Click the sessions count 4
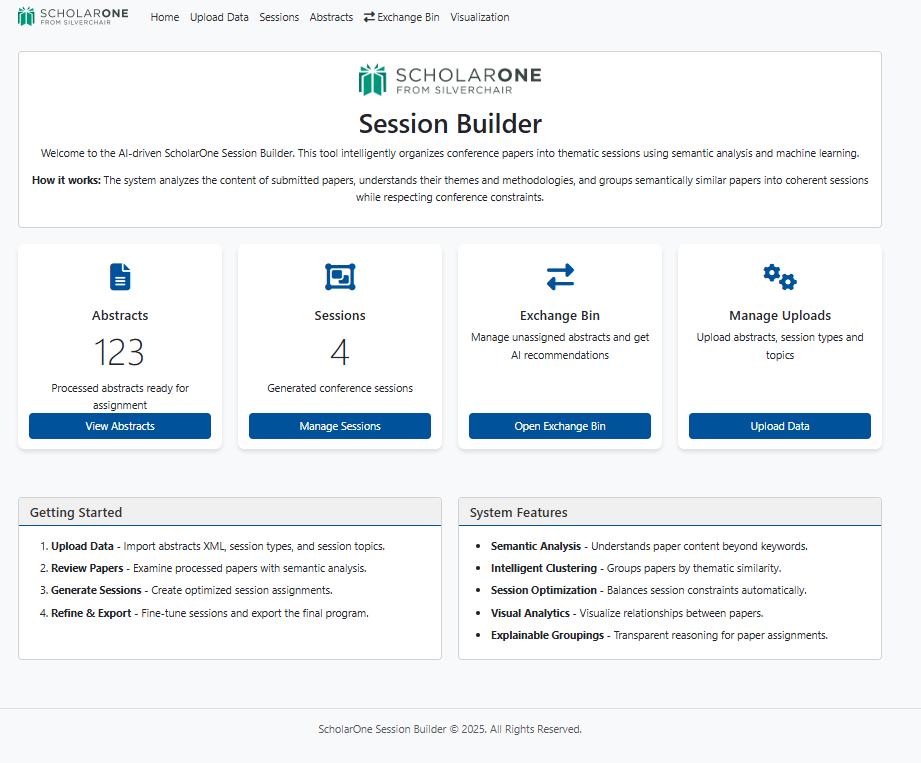 coord(340,352)
